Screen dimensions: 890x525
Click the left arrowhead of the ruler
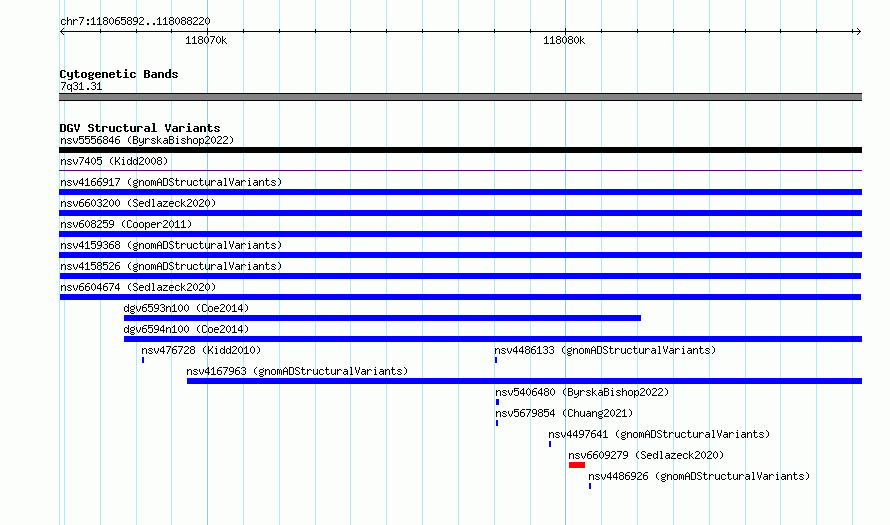point(62,32)
